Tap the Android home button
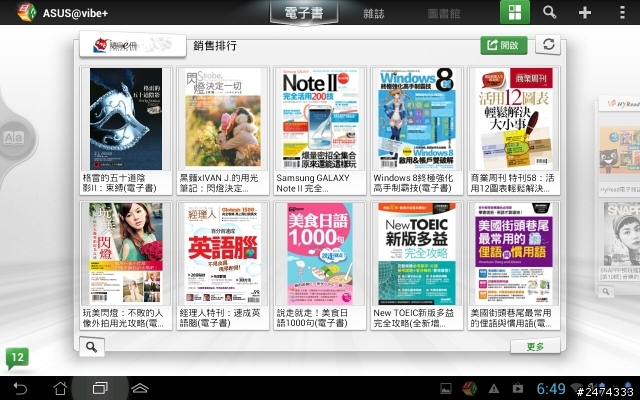Screen dimensions: 640x400 click(x=60, y=388)
